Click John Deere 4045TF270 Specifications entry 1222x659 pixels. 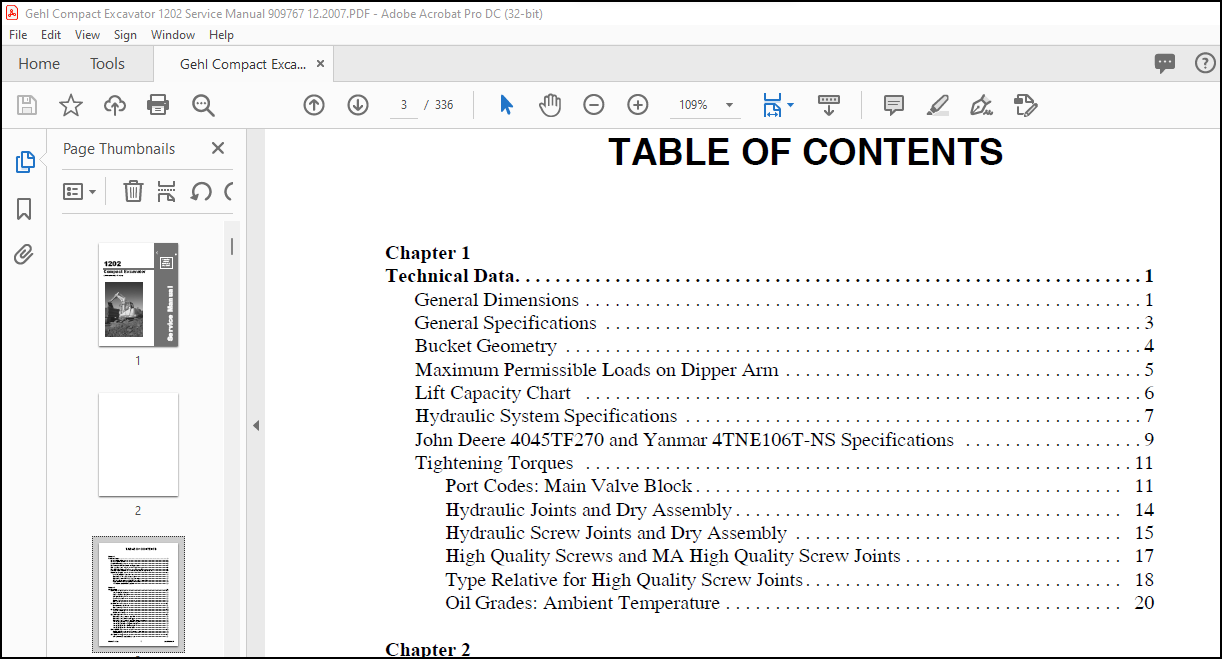784,440
